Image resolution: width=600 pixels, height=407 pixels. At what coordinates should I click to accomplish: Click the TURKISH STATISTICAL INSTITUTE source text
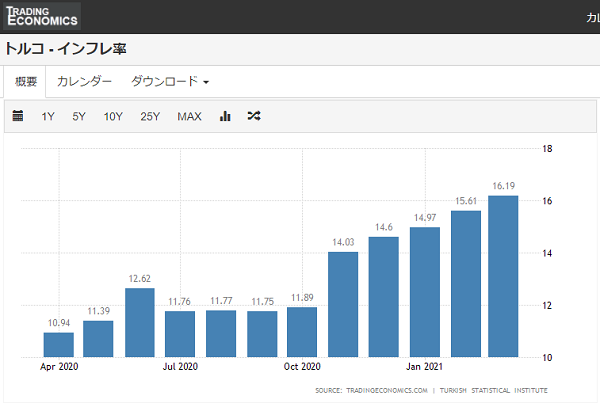[494, 391]
